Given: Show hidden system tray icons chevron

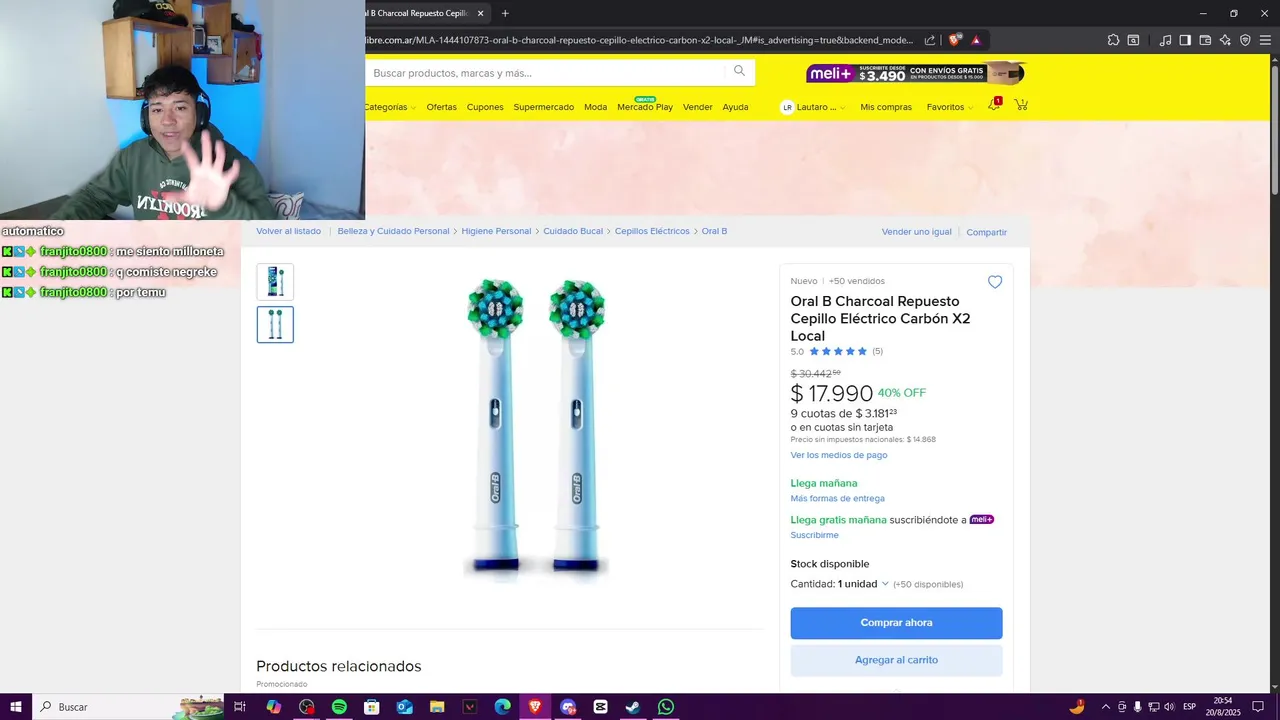Looking at the screenshot, I should 1105,707.
